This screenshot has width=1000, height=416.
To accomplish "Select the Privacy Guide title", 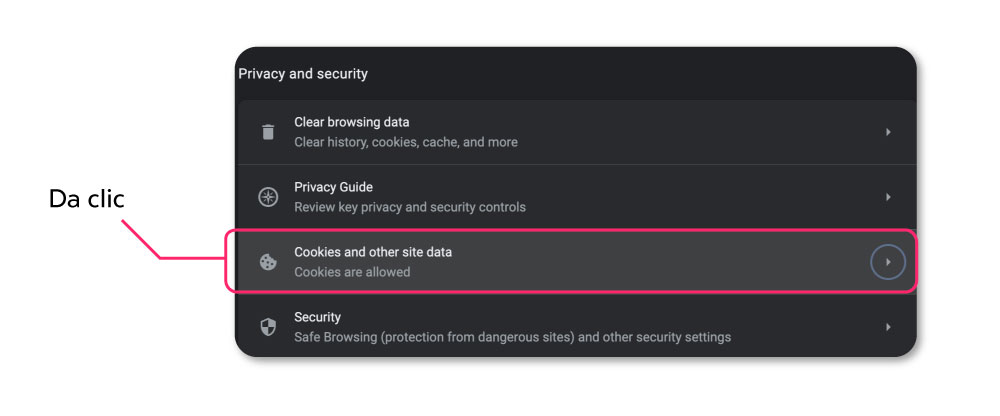I will tap(334, 187).
